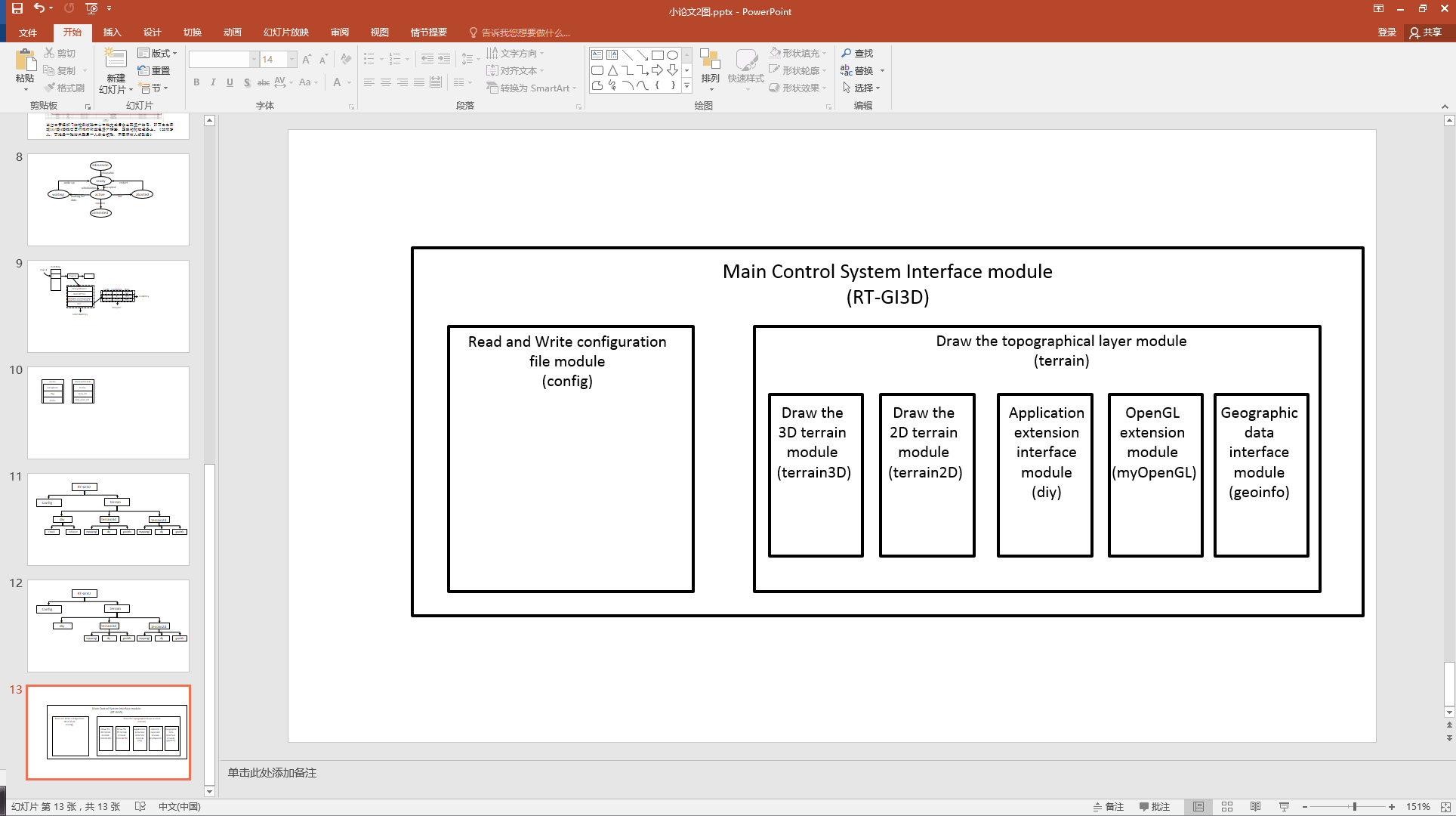The image size is (1456, 816).
Task: Select the Triangle shape in gallery
Action: click(612, 70)
